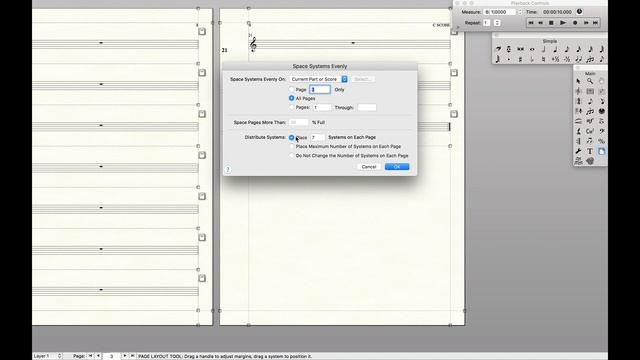Select the Measure tool in Main palette

click(x=590, y=91)
